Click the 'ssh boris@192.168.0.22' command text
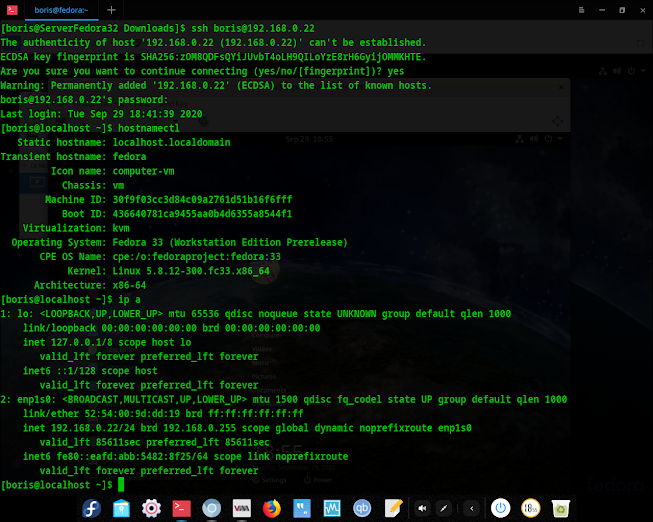 pyautogui.click(x=253, y=28)
